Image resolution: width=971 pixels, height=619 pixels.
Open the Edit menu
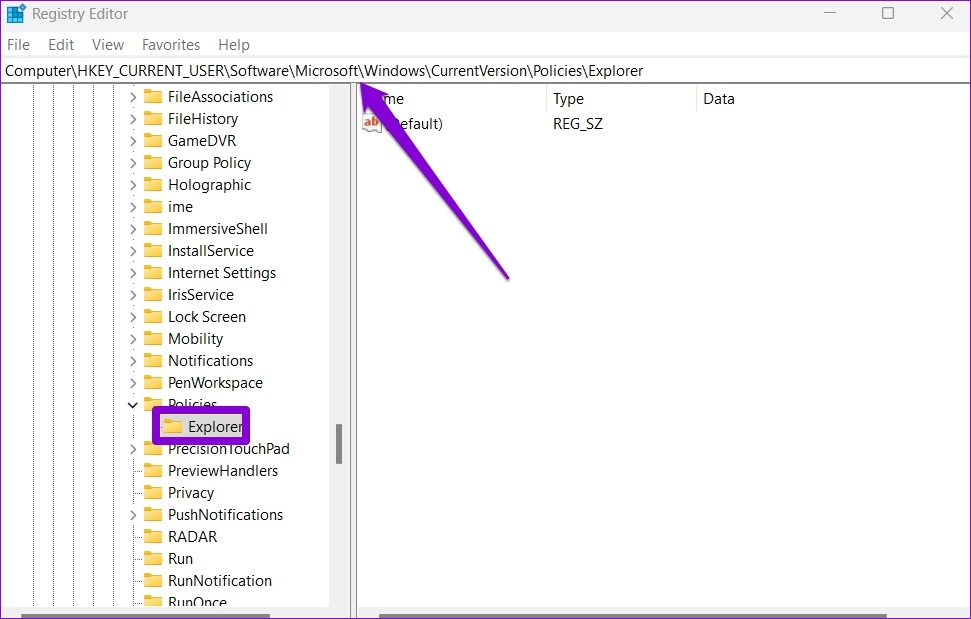pyautogui.click(x=62, y=45)
